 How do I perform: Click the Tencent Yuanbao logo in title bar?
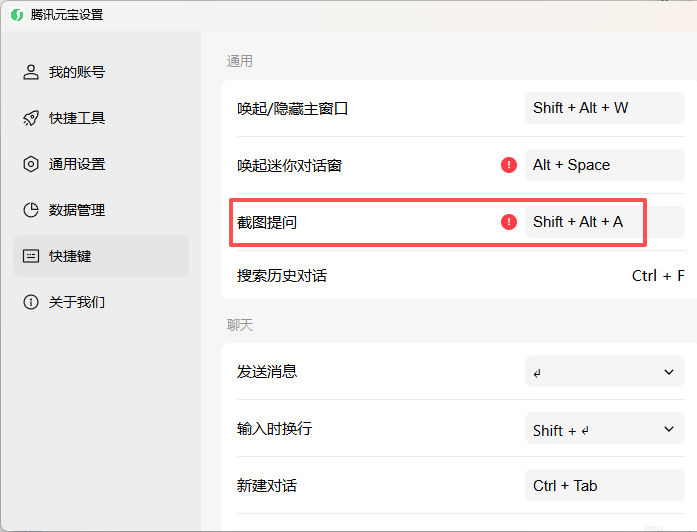[x=17, y=15]
